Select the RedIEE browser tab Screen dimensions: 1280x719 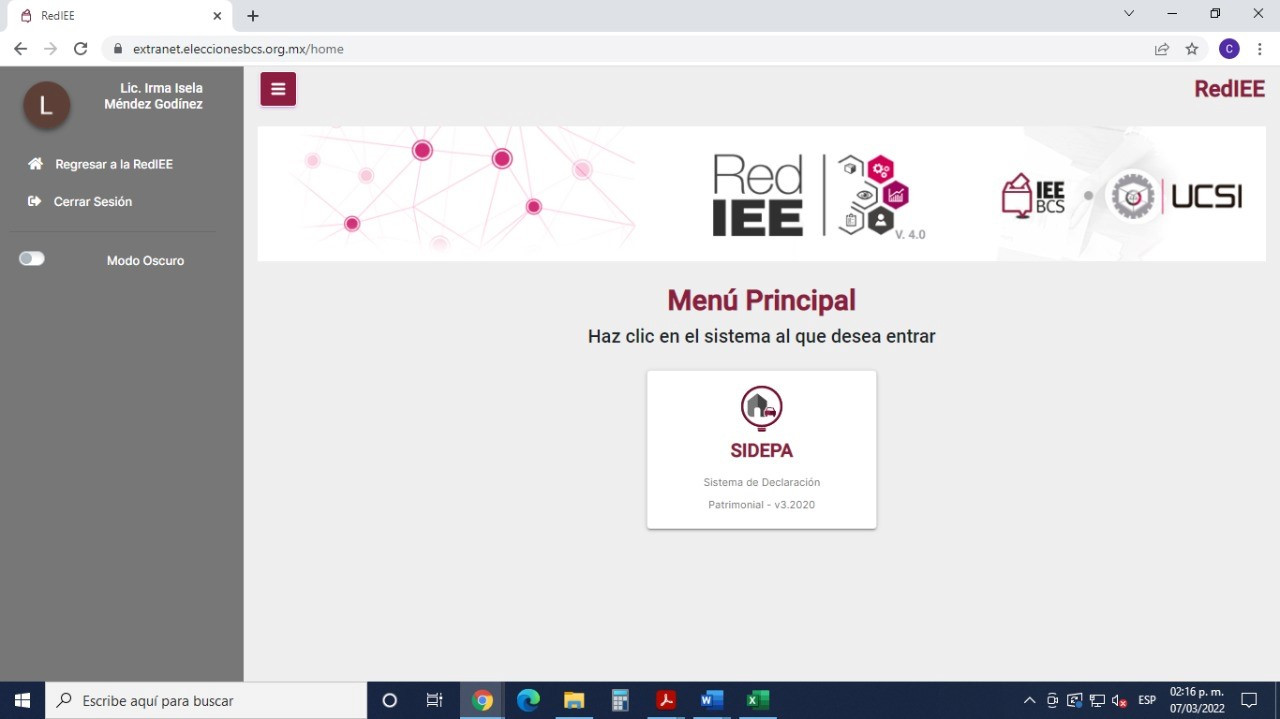pos(115,16)
